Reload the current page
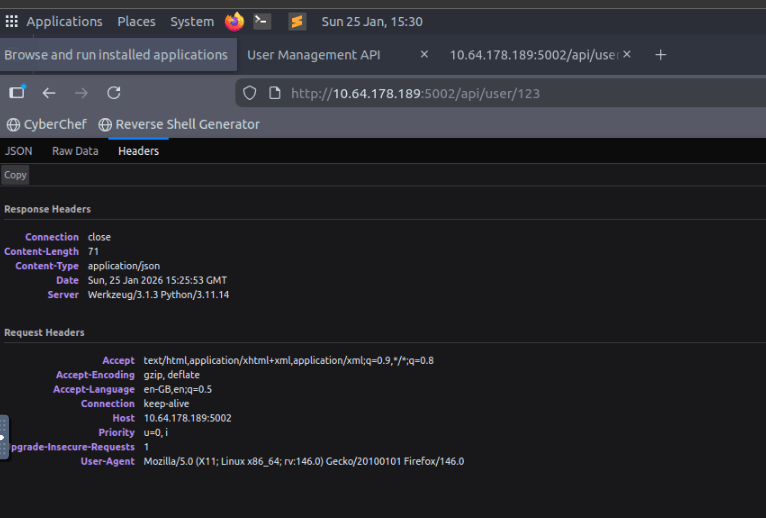Screen dimensions: 766x518 (114, 93)
